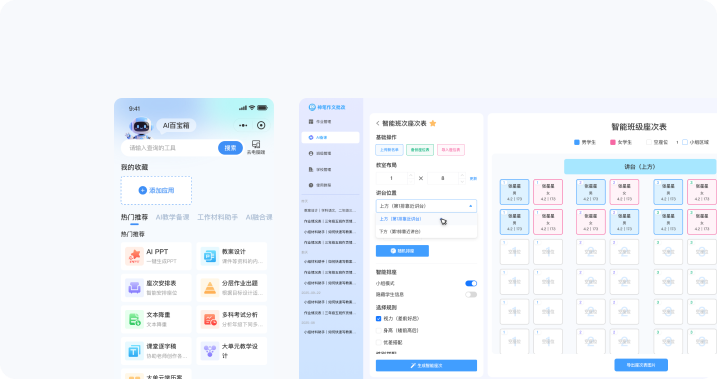Select the highlighted AI sidebar menu item
Viewport: 717px width, 379px height.
point(331,138)
